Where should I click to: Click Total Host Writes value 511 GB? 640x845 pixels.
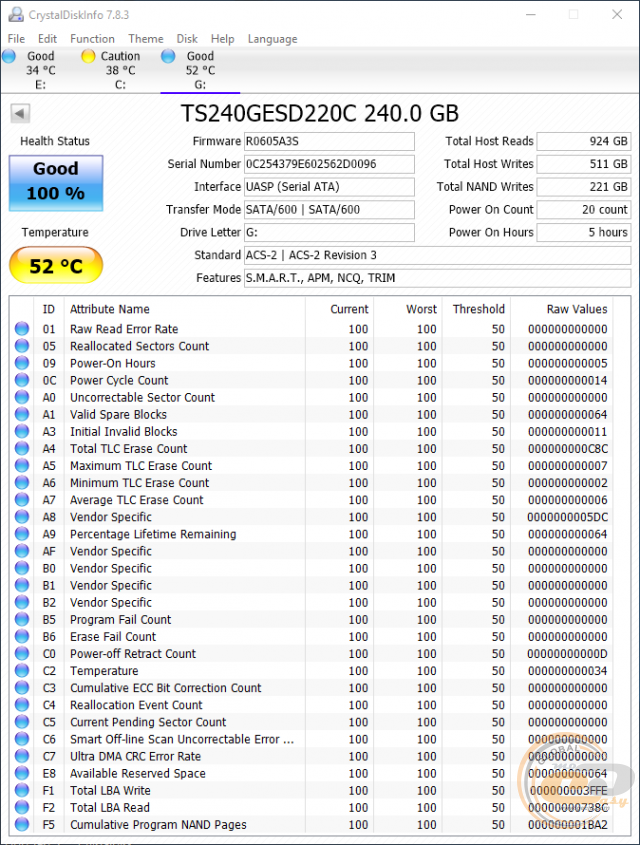point(584,164)
